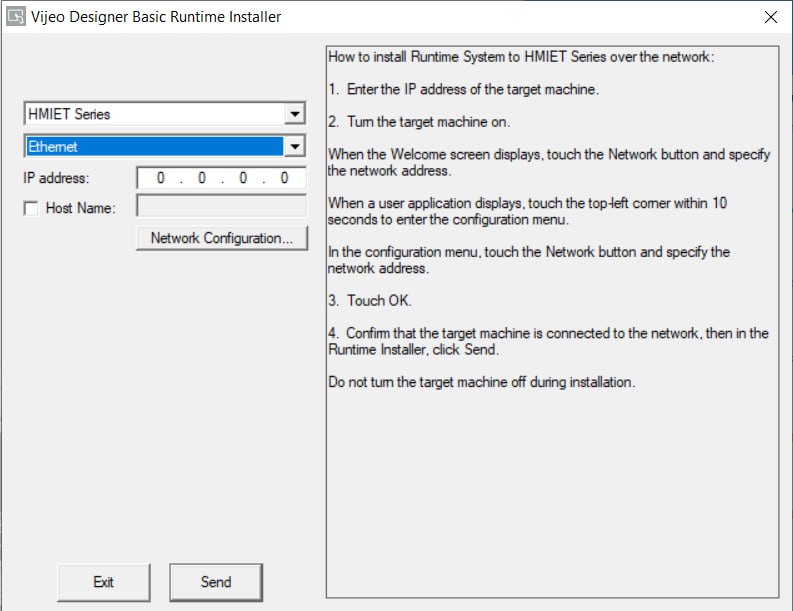This screenshot has height=611, width=793.
Task: Enable the Host Name checkbox
Action: 31,208
